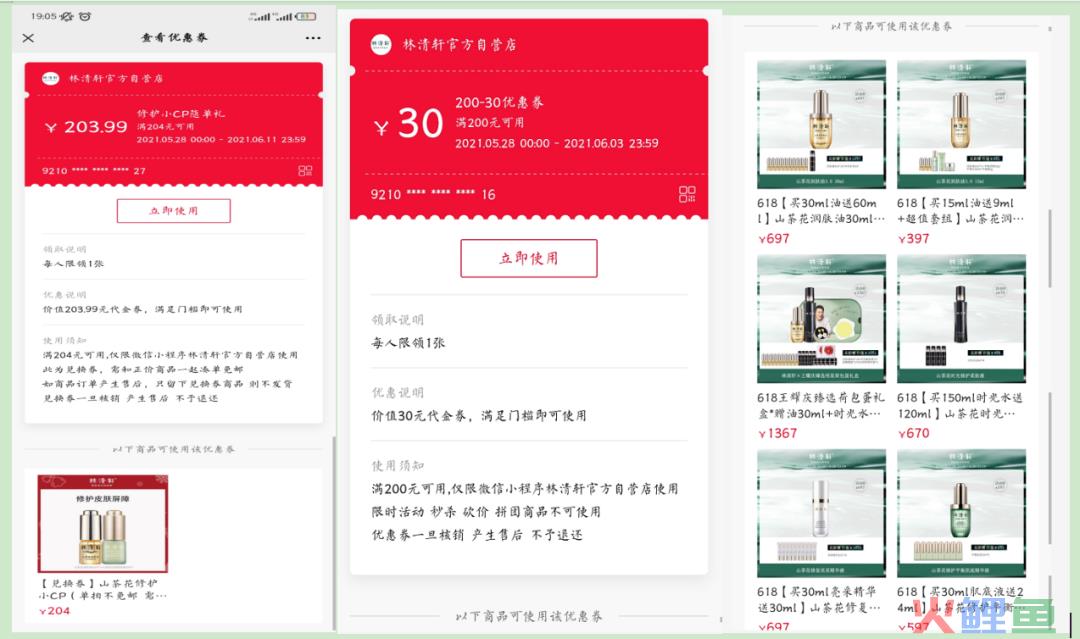
Task: Select the 此为兑换券 usage note line
Action: click(143, 369)
